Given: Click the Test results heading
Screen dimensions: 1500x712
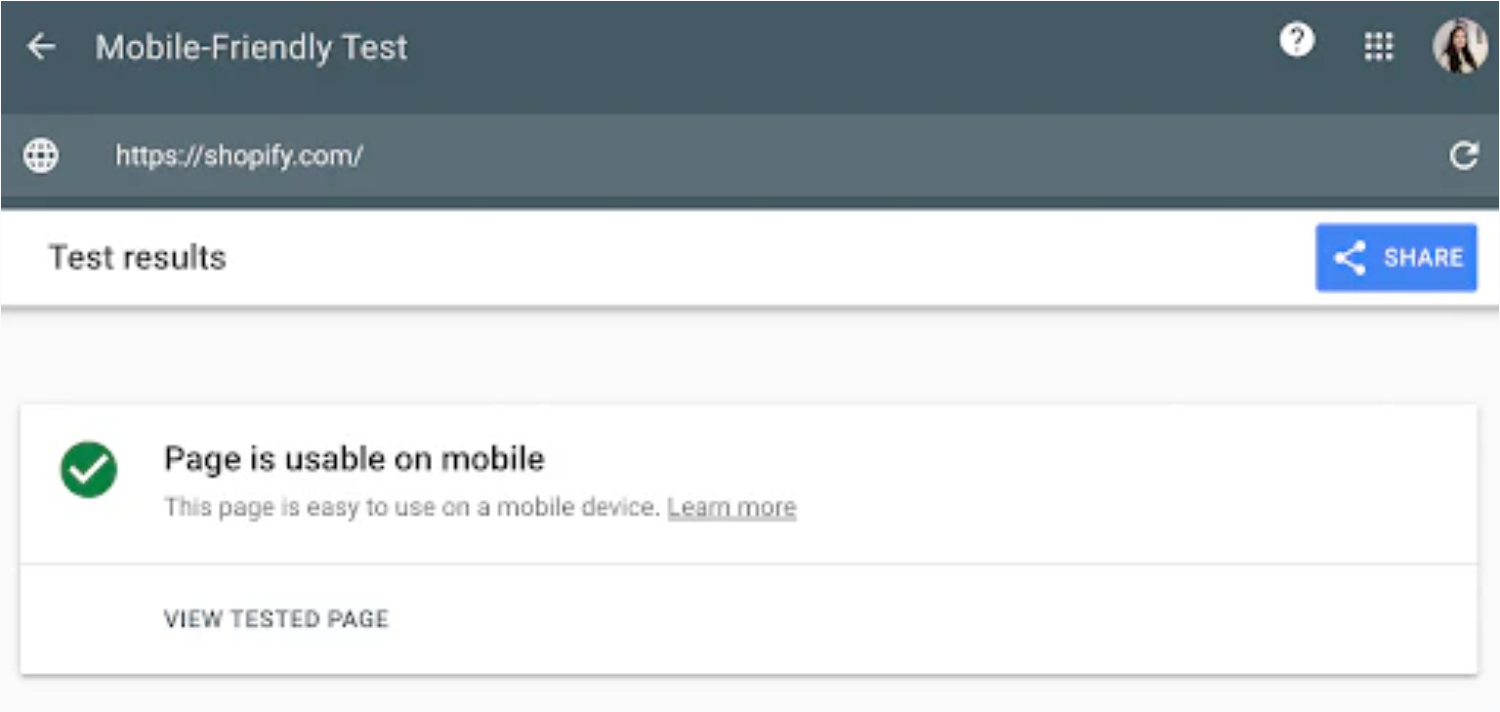Looking at the screenshot, I should coord(138,258).
